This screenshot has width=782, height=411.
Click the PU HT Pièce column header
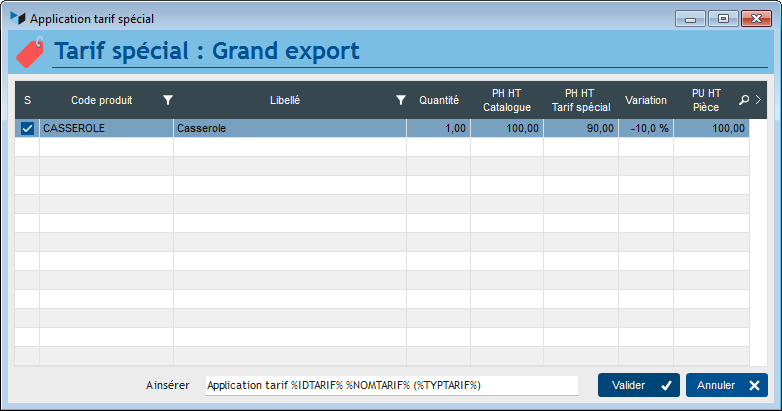coord(705,100)
